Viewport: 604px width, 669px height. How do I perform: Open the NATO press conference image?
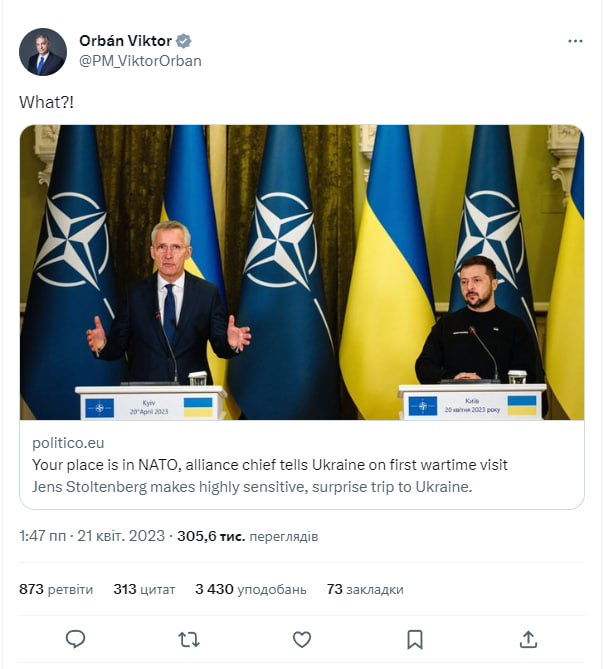(302, 272)
